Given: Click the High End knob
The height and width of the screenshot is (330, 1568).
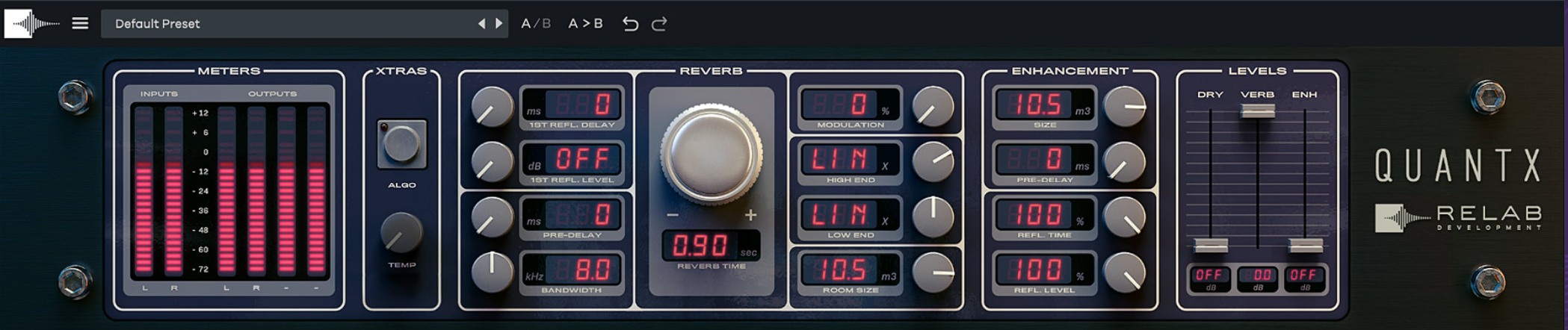Looking at the screenshot, I should point(933,161).
